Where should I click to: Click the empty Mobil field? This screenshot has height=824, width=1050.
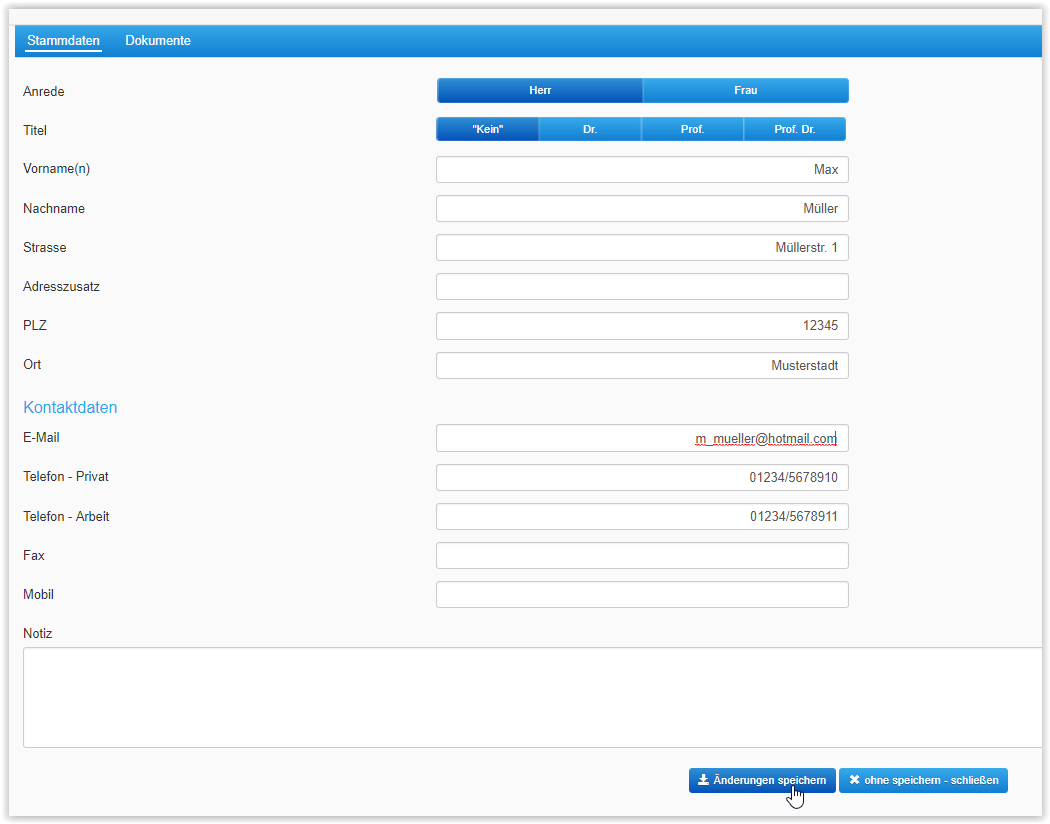(642, 595)
